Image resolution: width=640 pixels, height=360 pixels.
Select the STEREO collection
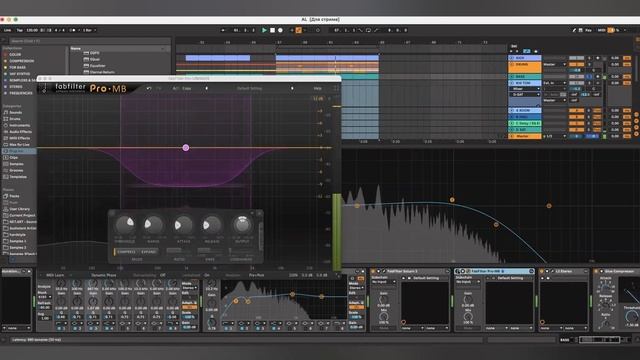tap(16, 87)
